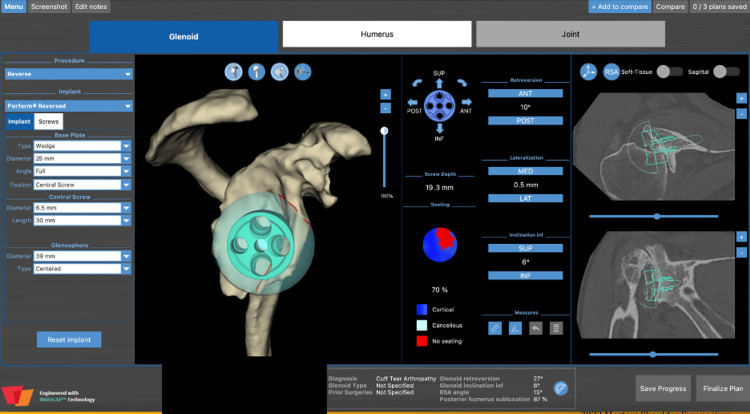Toggle the Soft-Tissue switch

670,72
